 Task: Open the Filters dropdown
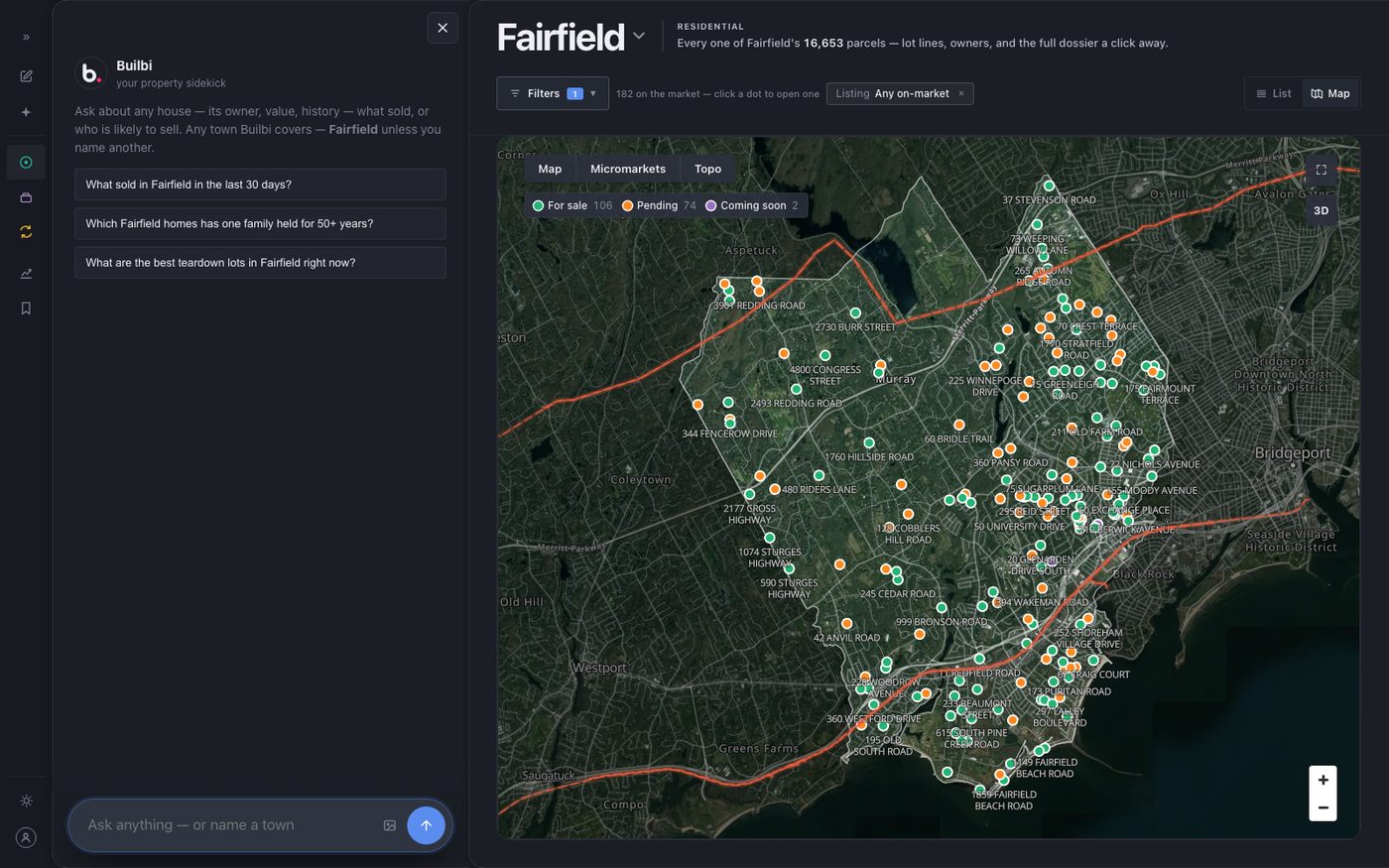[553, 93]
